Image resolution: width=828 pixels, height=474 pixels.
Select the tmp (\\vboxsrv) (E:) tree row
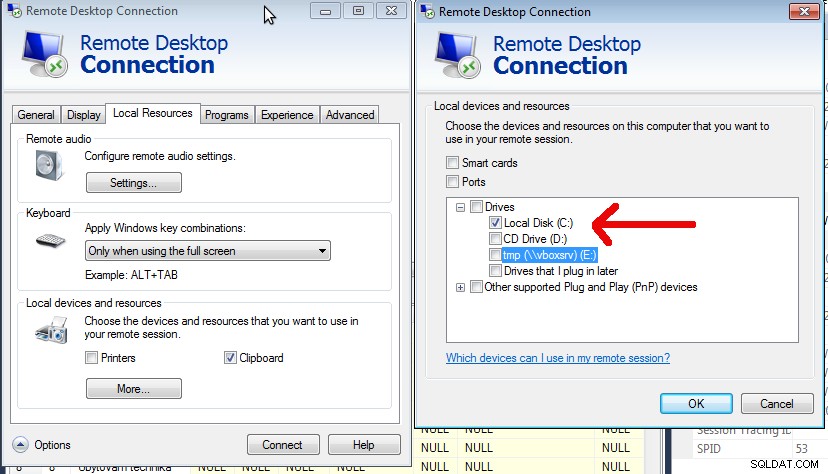pyautogui.click(x=549, y=255)
